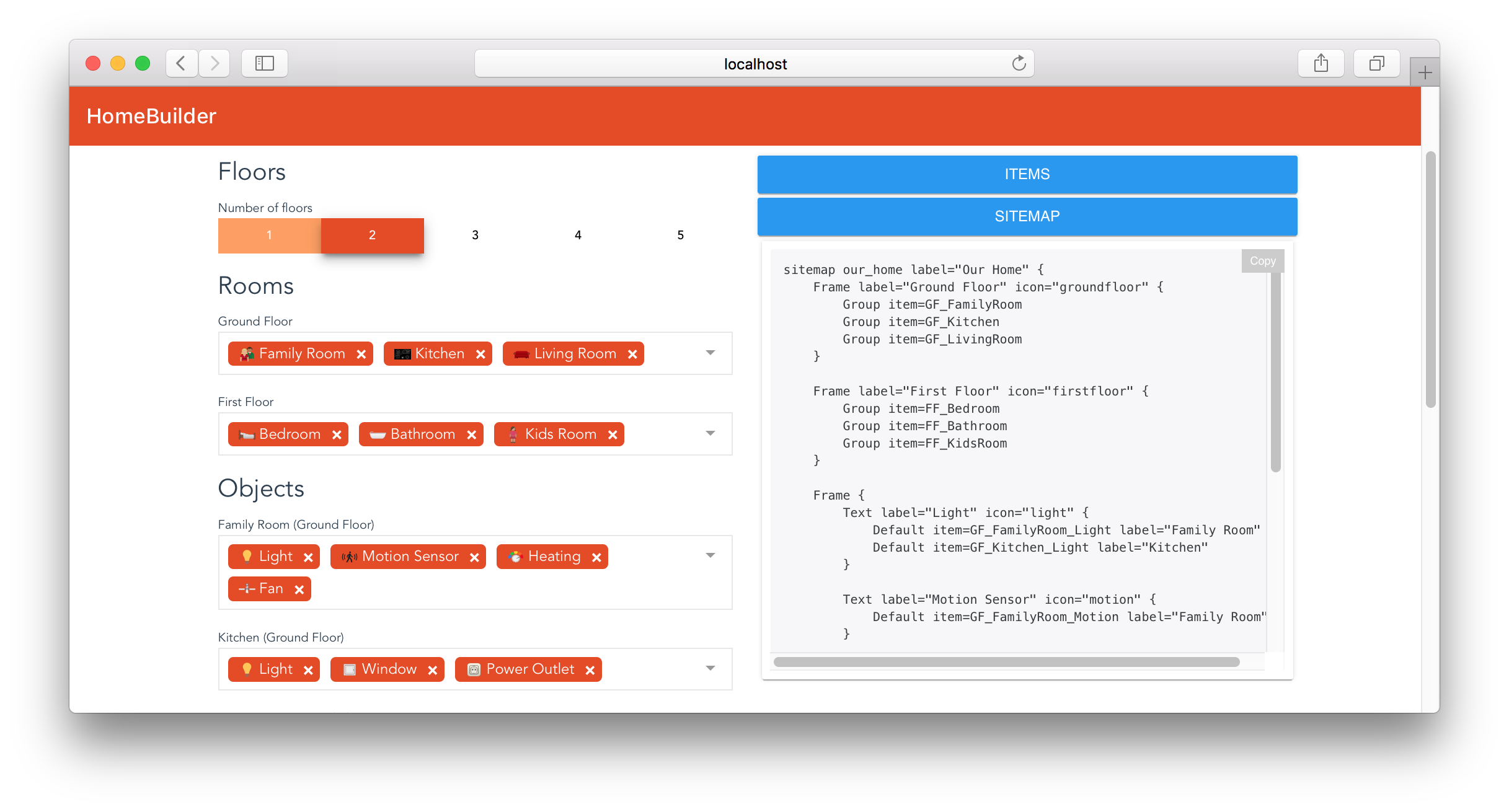Go back with browser back button
The image size is (1509, 812).
(x=182, y=63)
